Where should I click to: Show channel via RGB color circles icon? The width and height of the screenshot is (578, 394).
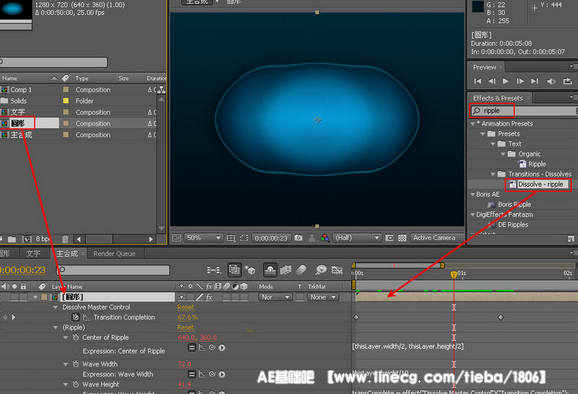pos(325,238)
